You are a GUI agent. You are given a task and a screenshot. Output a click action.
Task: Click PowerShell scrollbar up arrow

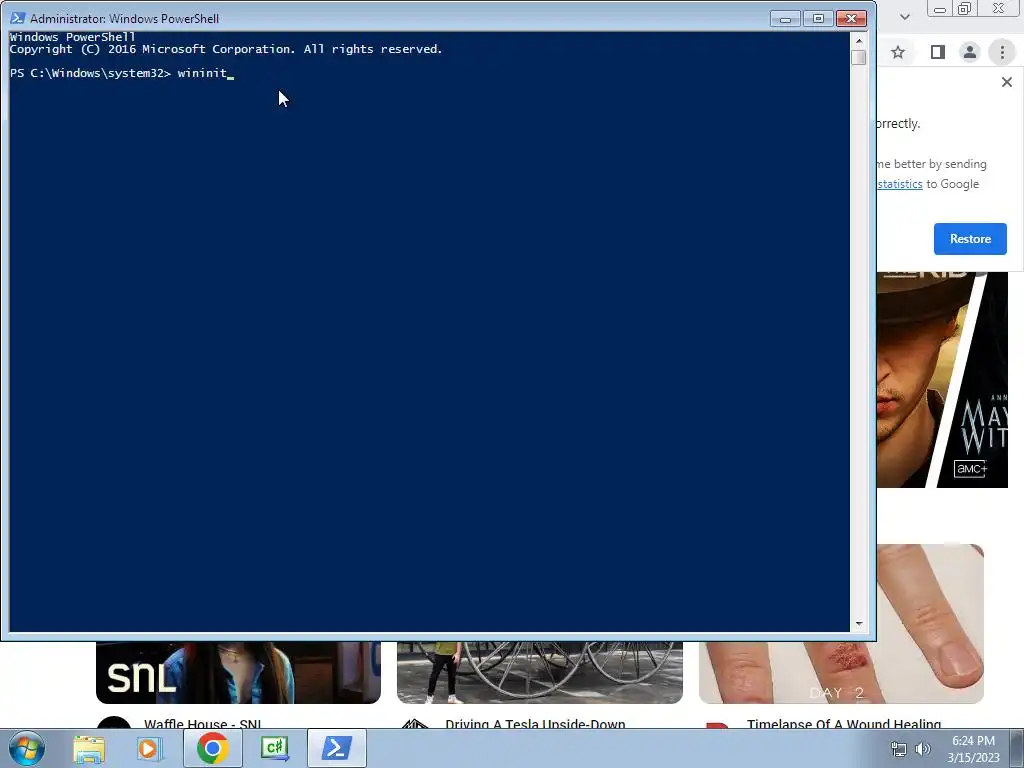(859, 41)
